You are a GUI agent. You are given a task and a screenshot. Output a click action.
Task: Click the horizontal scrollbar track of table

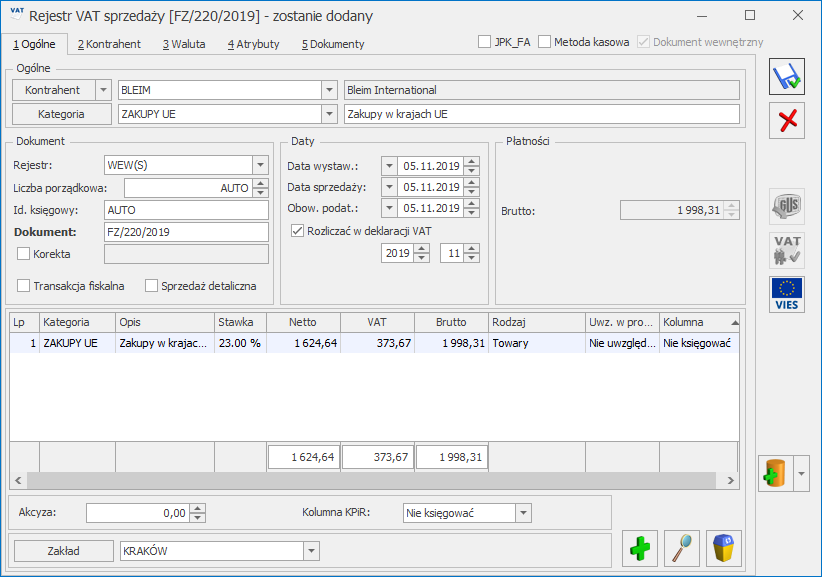click(371, 480)
